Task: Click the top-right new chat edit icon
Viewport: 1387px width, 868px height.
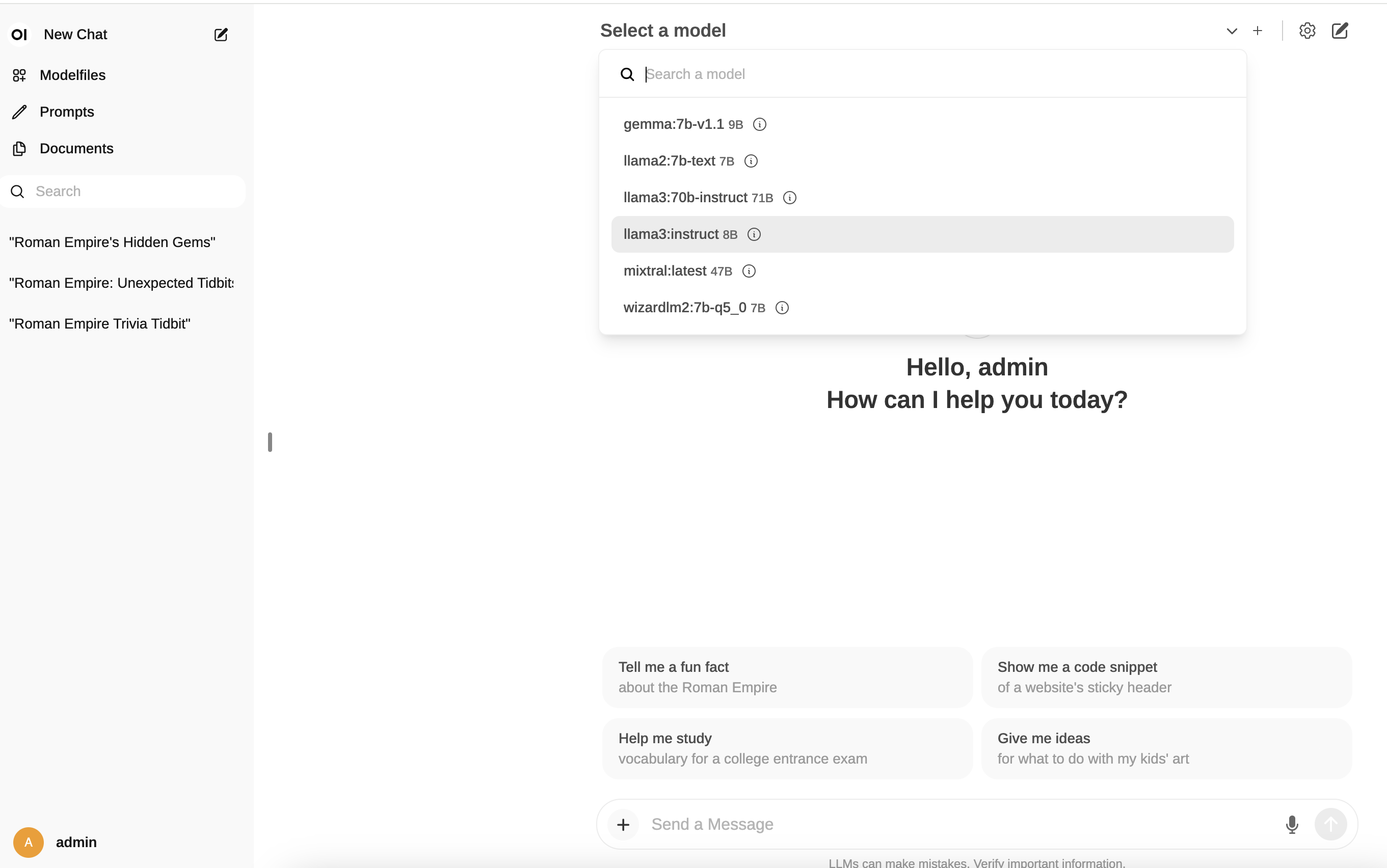Action: 1340,31
